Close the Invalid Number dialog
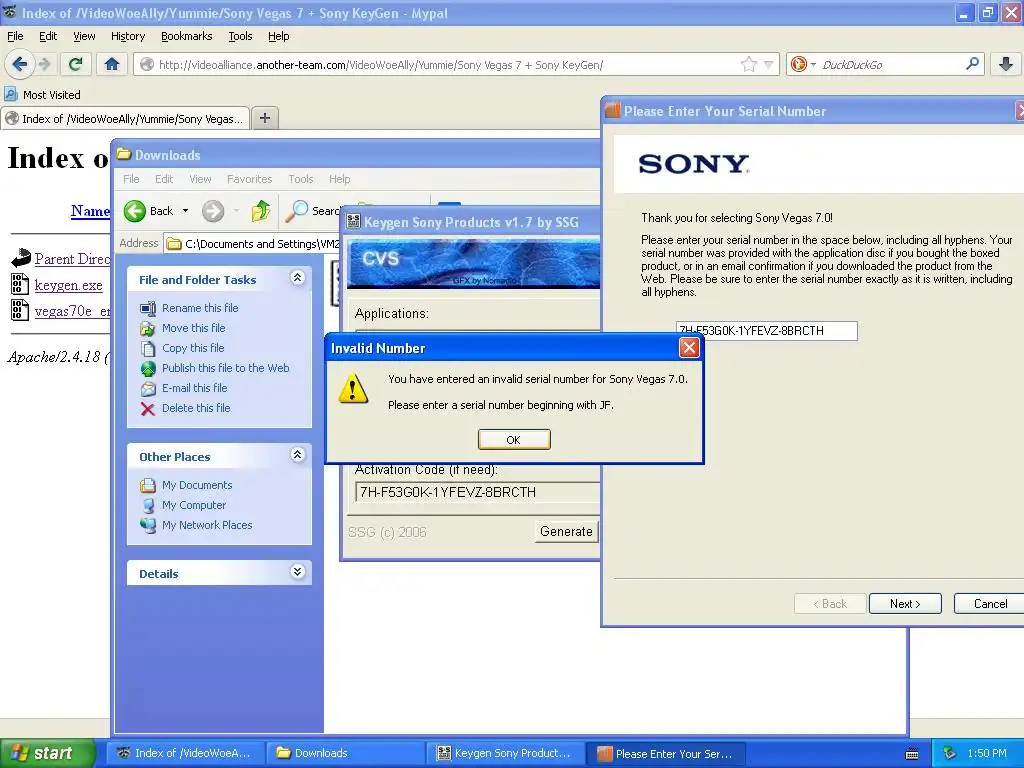This screenshot has width=1024, height=768. 689,347
